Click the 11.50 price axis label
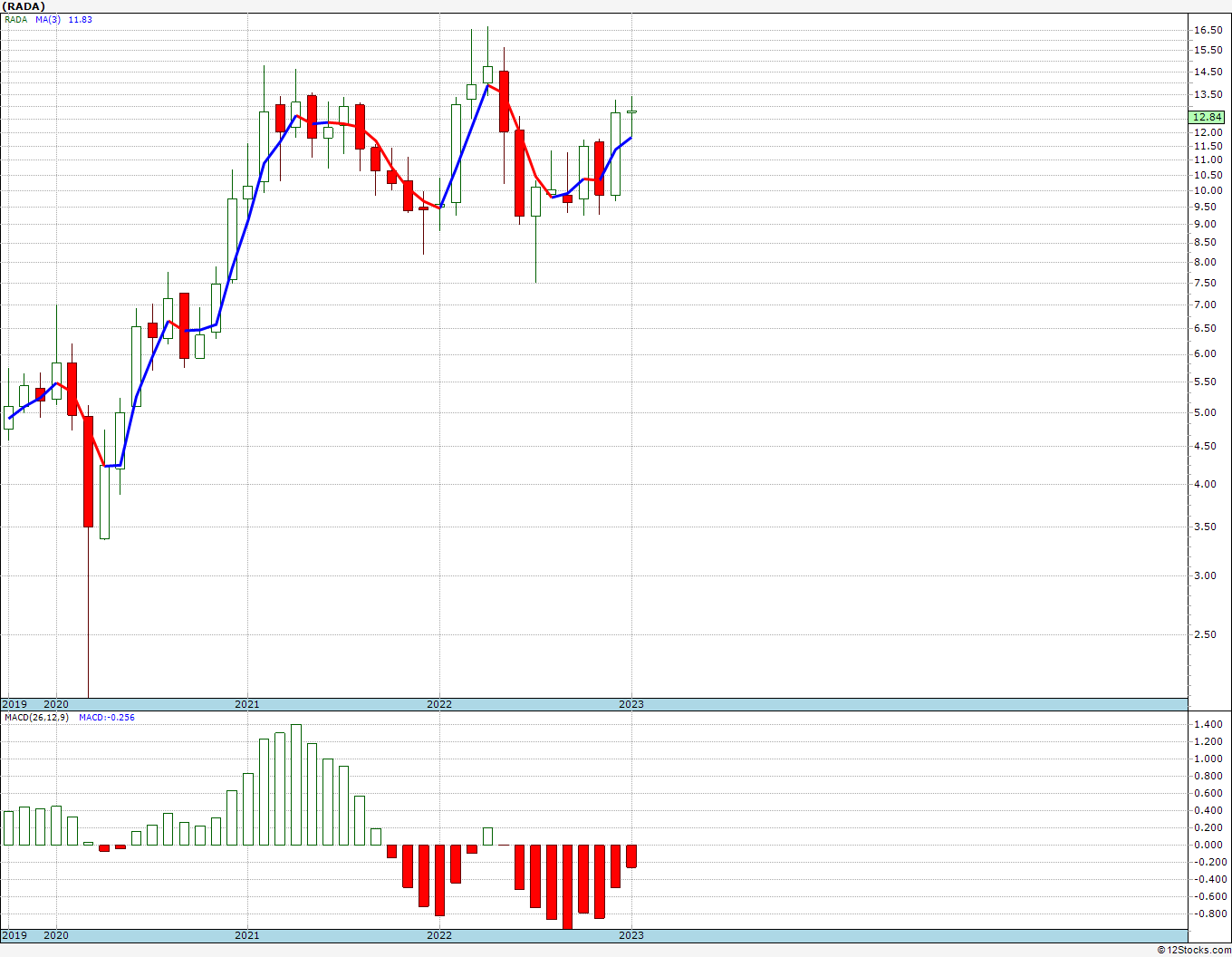1232x957 pixels. (1208, 146)
